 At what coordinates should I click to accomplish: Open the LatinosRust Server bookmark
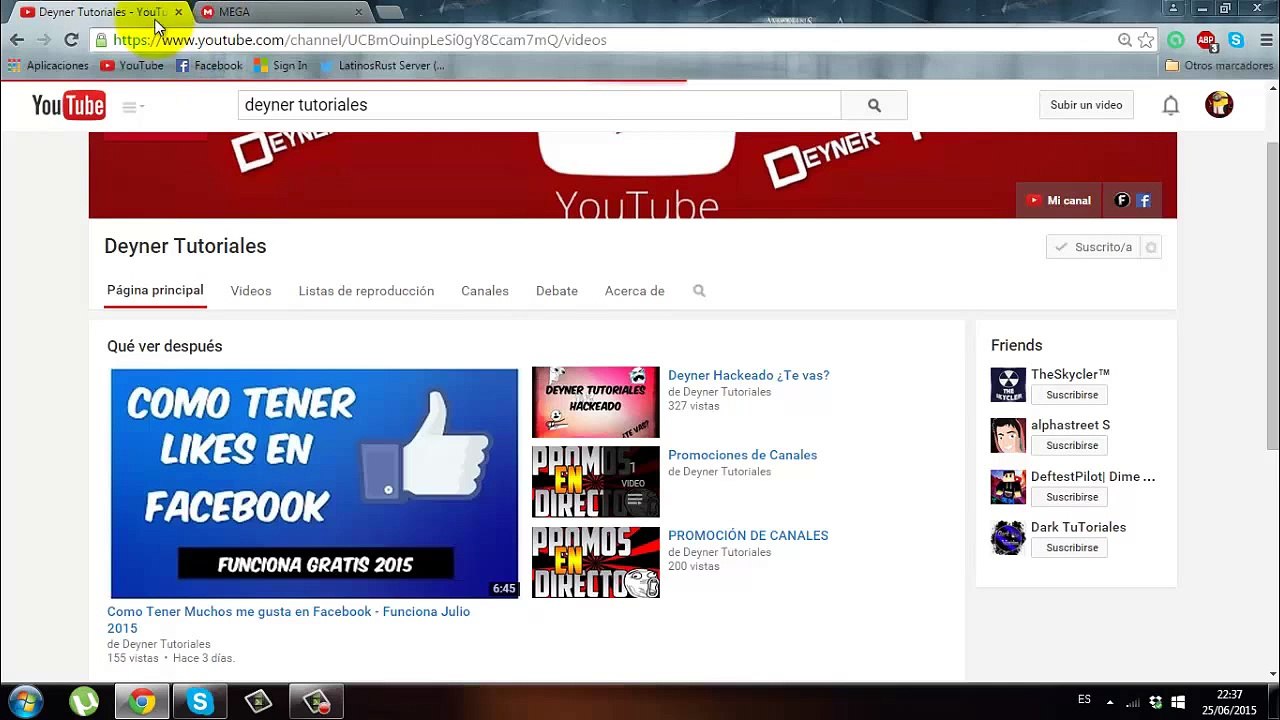pos(382,66)
